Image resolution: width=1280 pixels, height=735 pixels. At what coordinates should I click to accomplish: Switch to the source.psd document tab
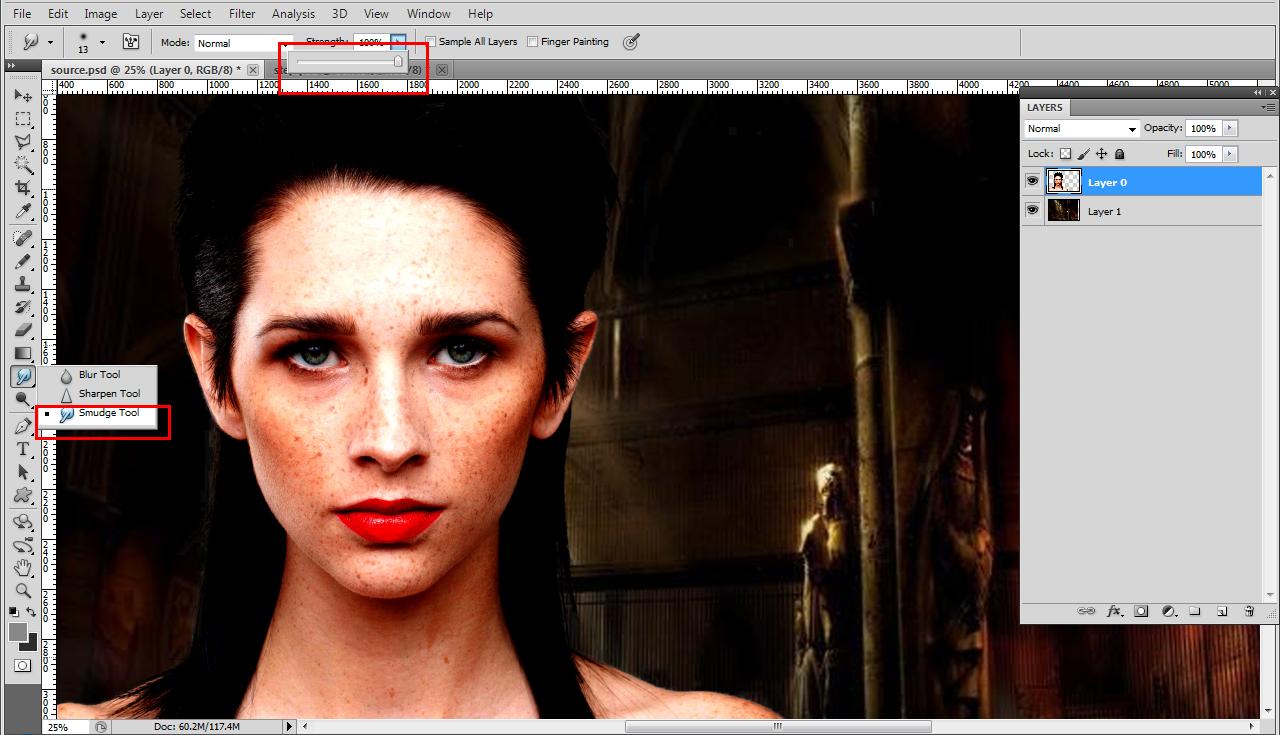146,69
